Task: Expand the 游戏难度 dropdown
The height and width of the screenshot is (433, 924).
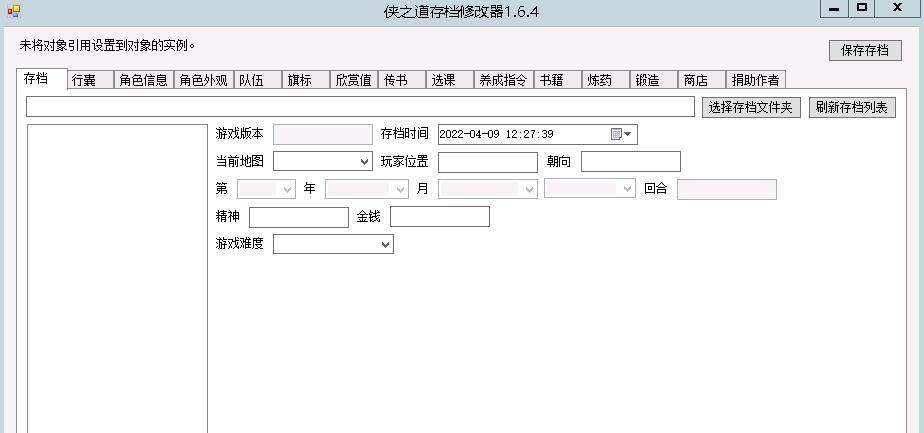Action: [334, 244]
